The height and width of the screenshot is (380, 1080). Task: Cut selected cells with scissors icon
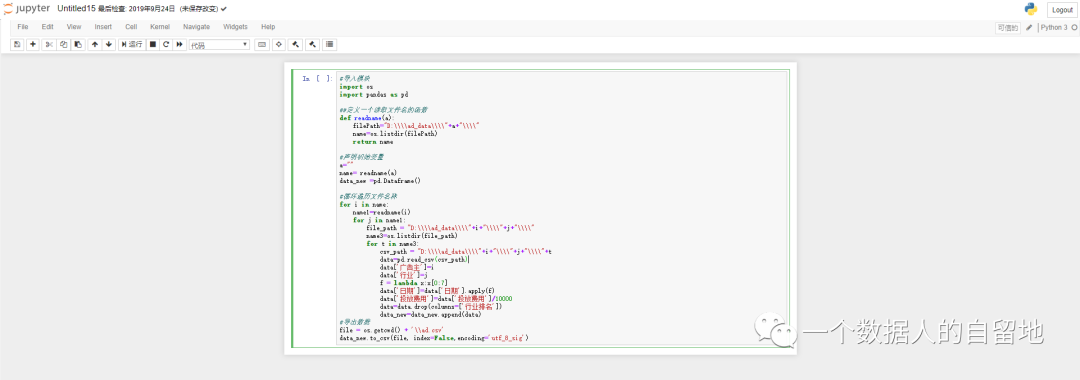[49, 44]
